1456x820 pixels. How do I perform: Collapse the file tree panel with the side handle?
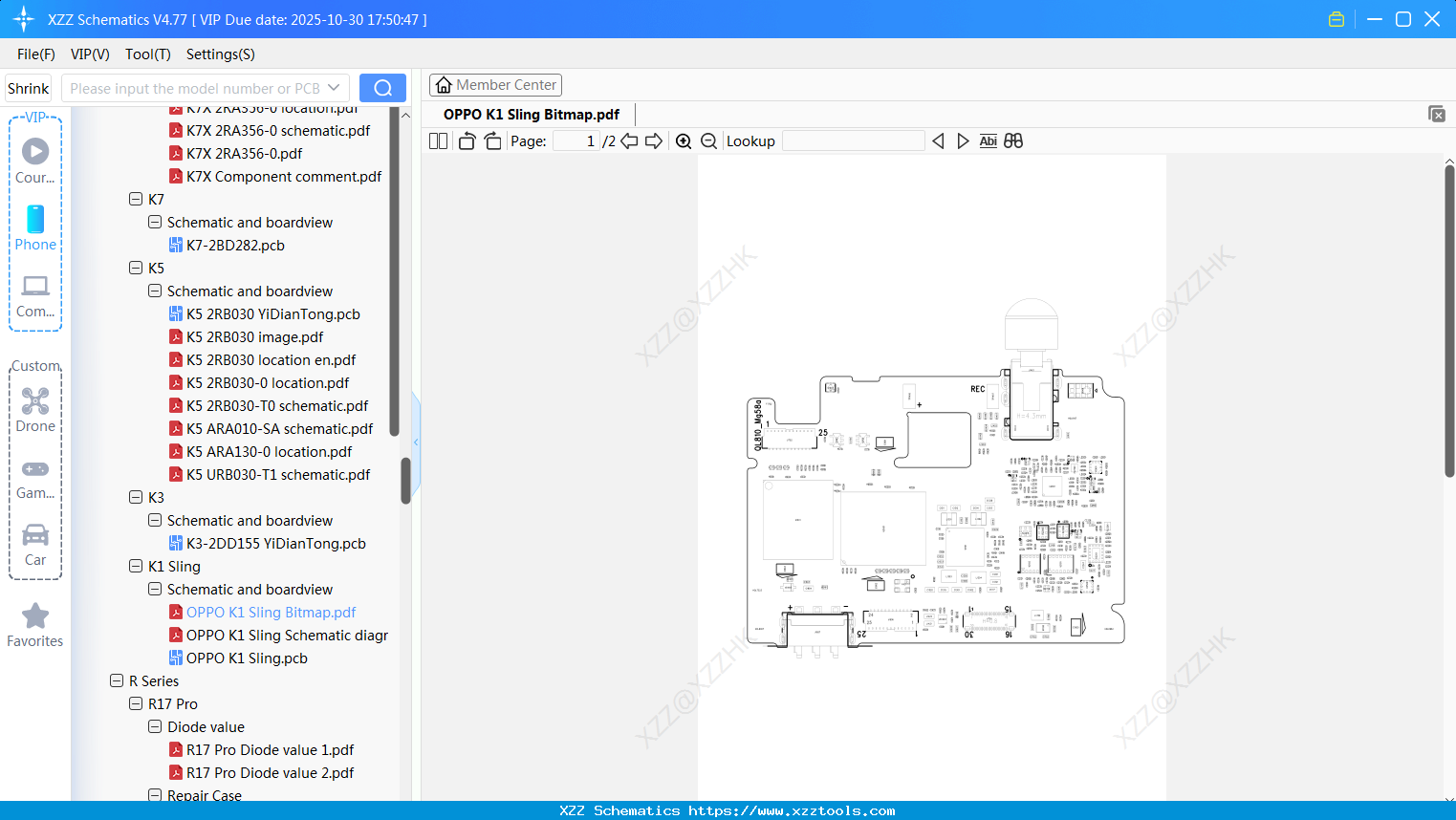(416, 442)
